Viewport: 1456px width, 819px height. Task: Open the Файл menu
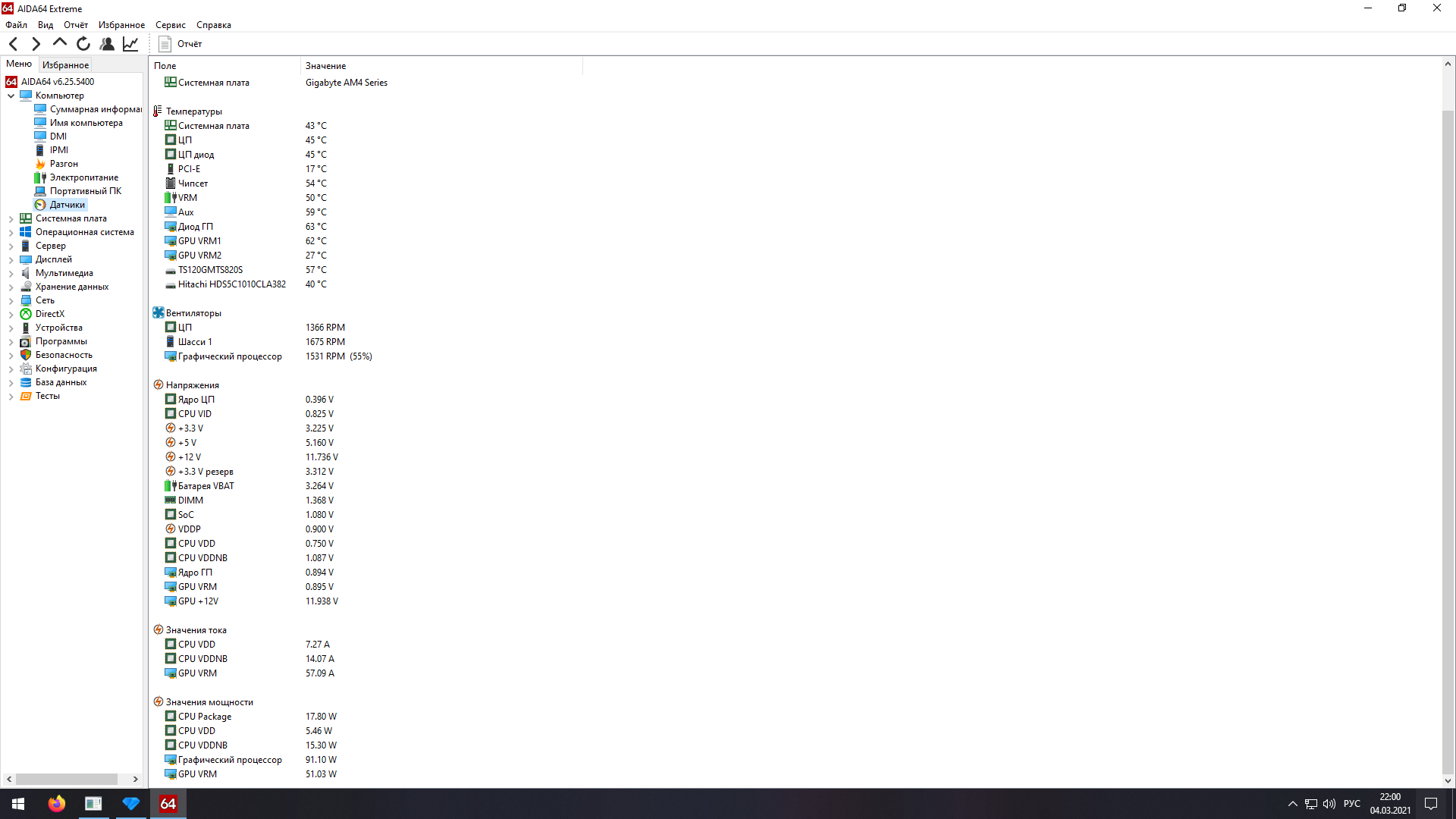click(16, 25)
